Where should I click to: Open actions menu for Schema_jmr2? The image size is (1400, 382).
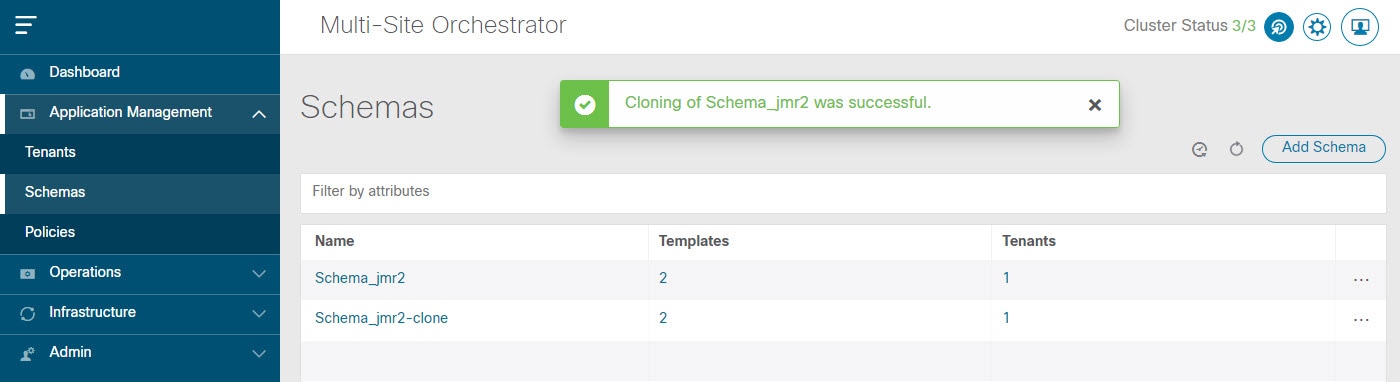pyautogui.click(x=1361, y=280)
